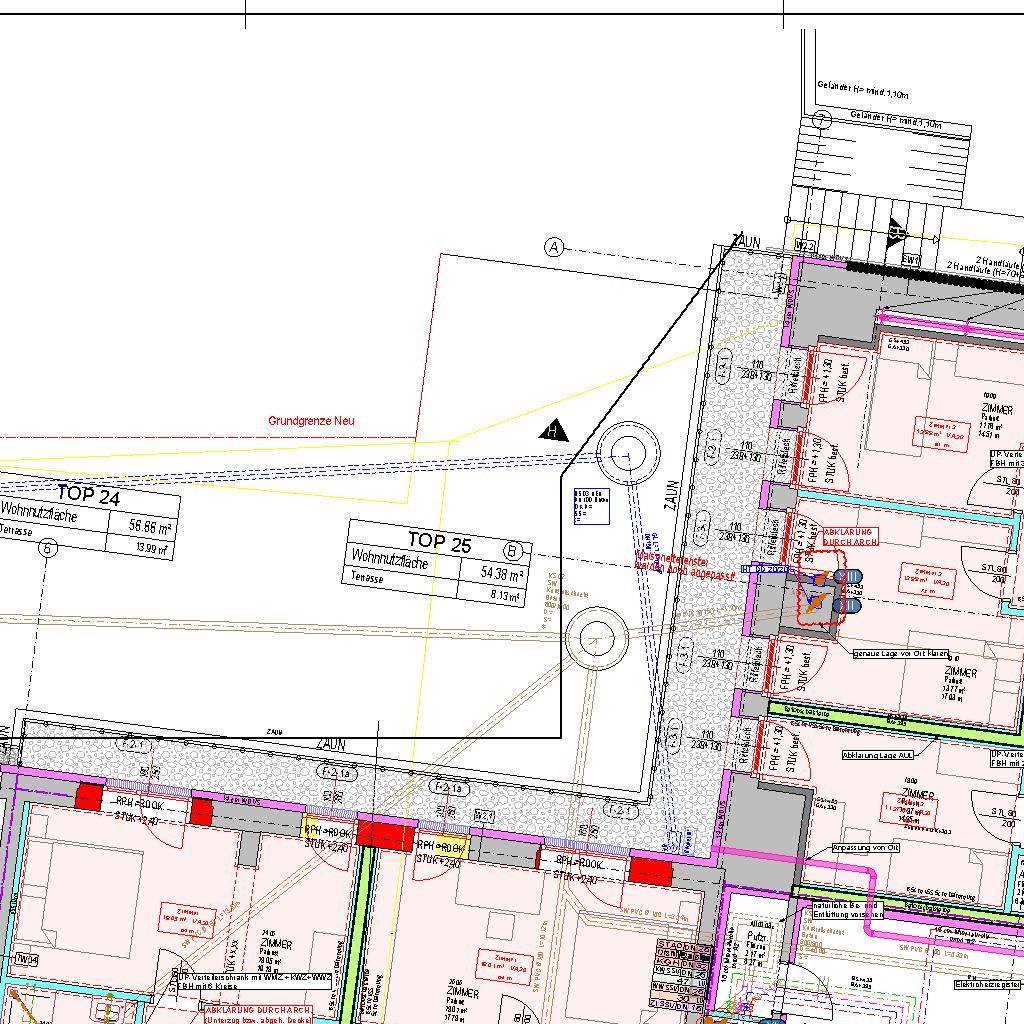Select the TOP 25 title label

(439, 541)
